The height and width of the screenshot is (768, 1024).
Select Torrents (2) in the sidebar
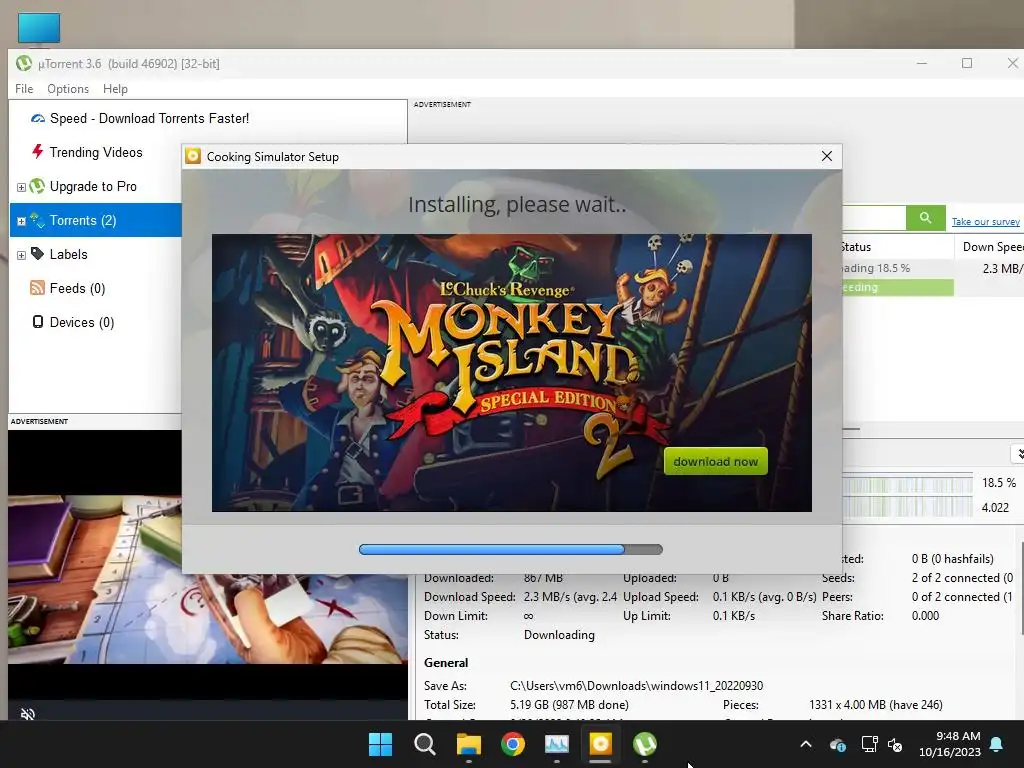click(x=83, y=220)
